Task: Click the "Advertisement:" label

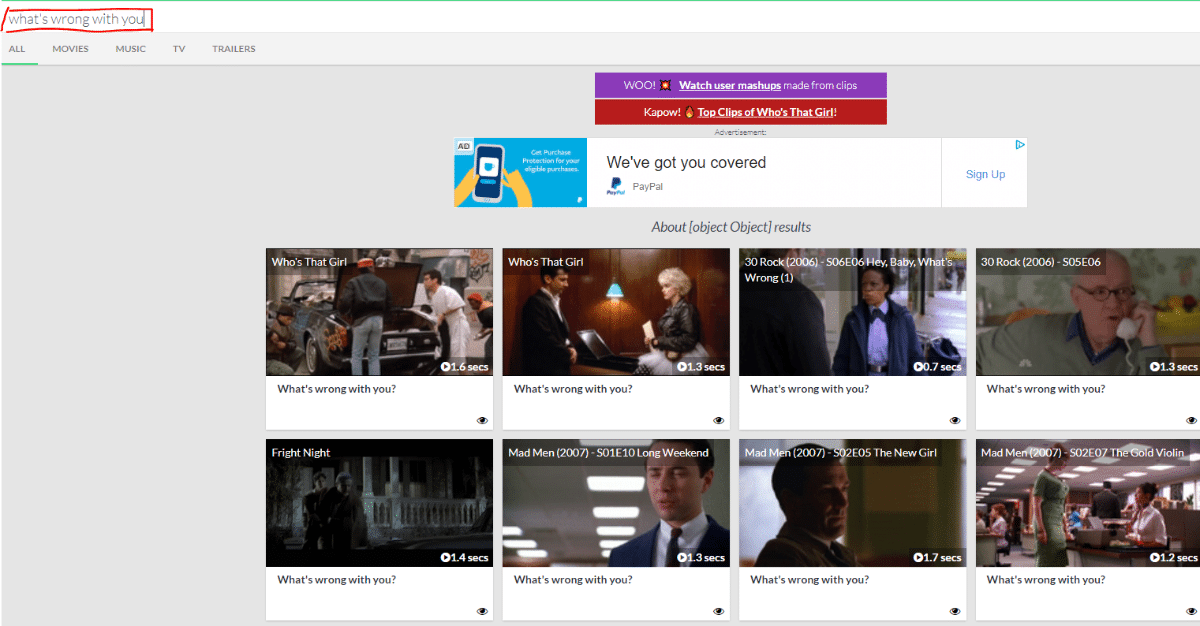Action: click(x=740, y=132)
